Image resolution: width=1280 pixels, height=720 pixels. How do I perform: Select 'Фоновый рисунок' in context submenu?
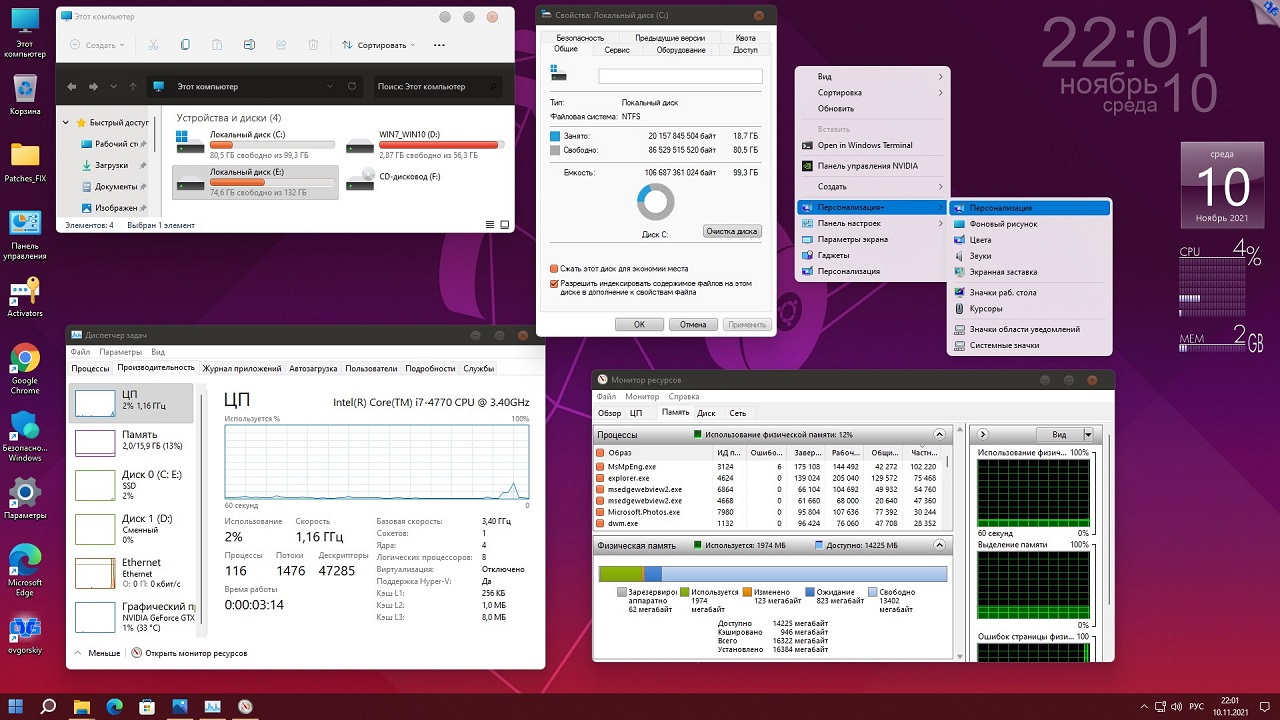(1003, 224)
